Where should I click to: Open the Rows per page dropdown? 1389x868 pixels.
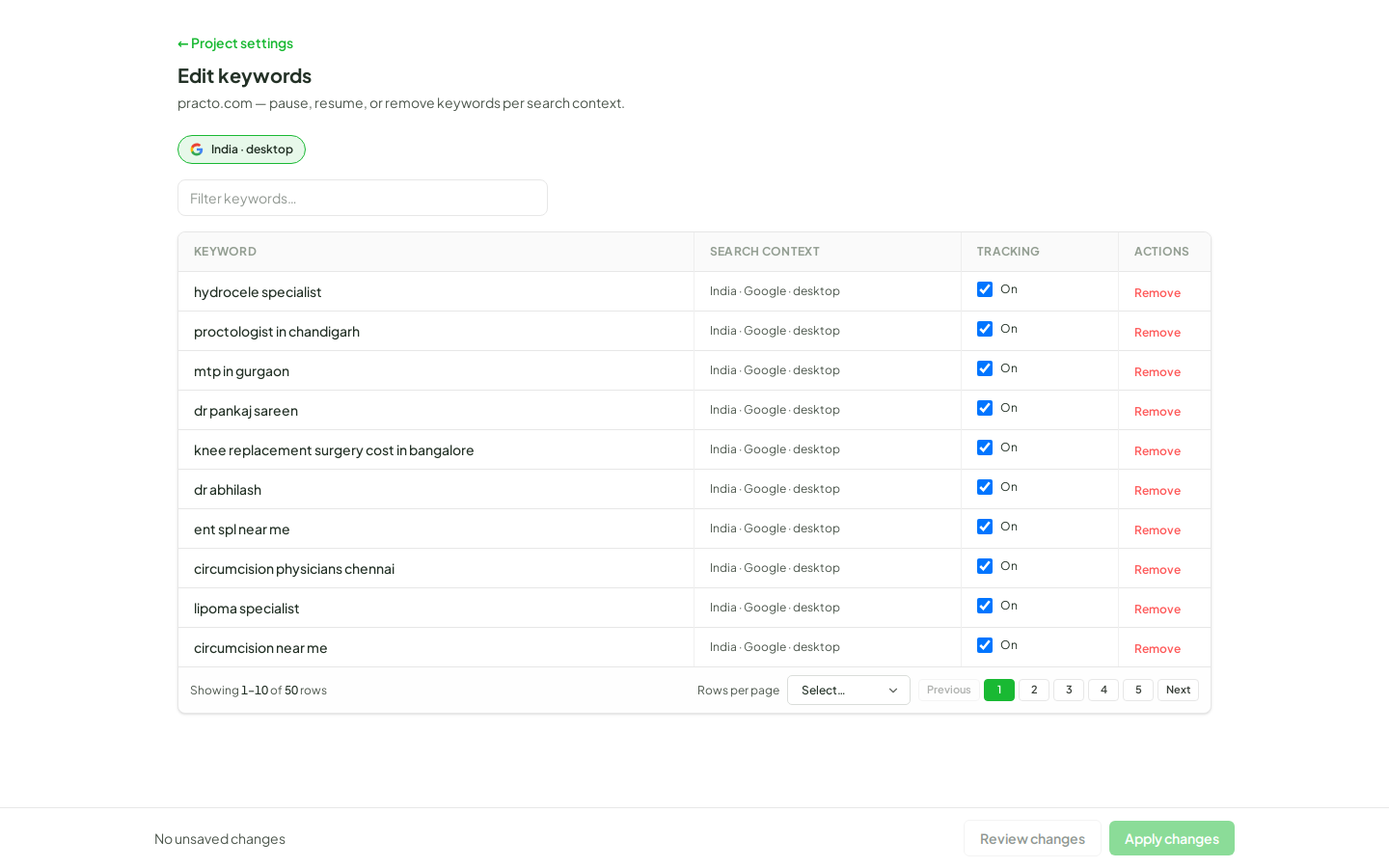coord(849,691)
